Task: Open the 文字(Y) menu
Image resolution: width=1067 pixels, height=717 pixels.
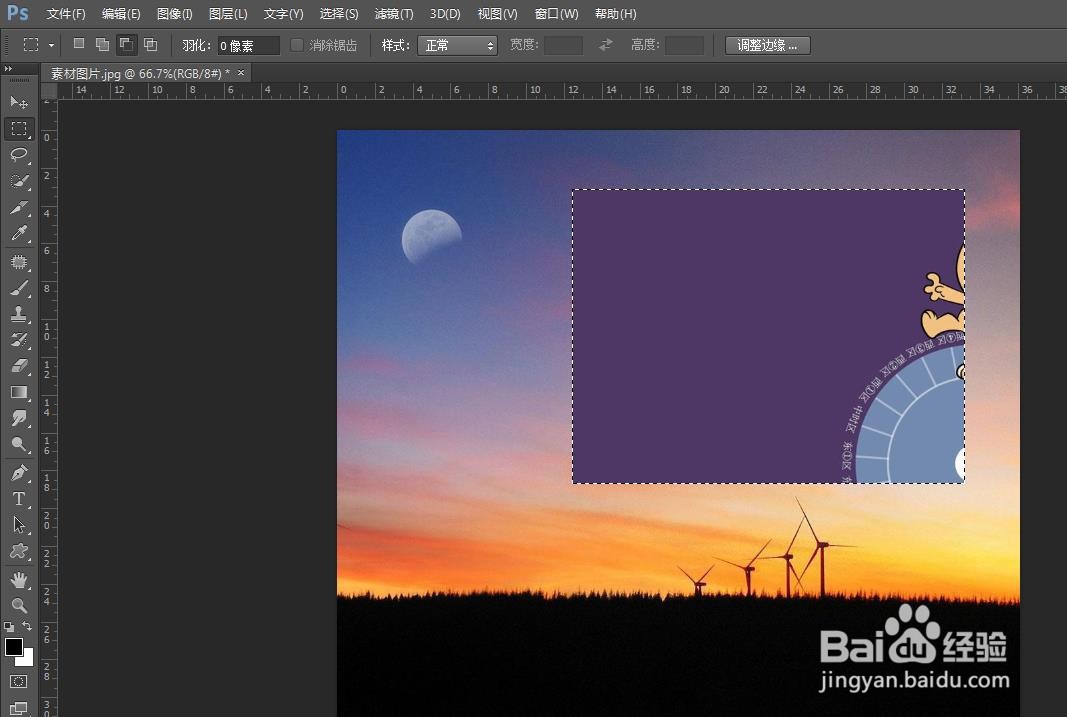Action: coord(284,14)
